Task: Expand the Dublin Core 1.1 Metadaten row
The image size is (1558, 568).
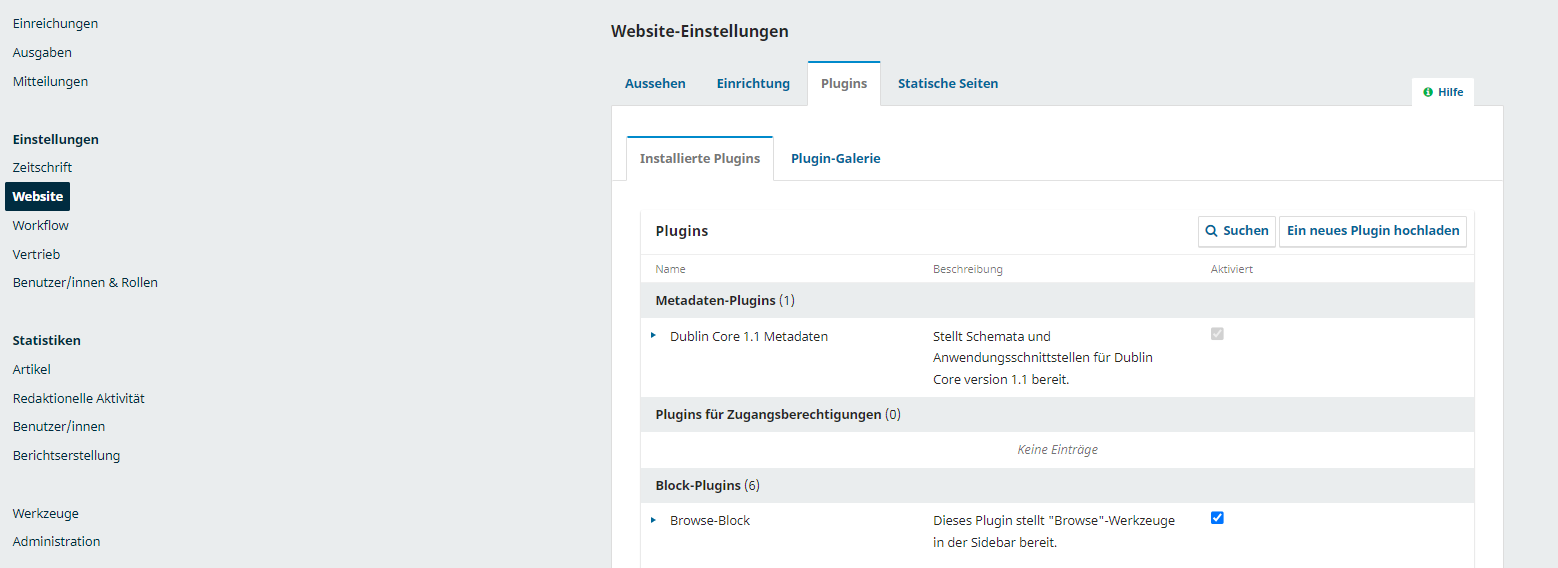Action: coord(654,336)
